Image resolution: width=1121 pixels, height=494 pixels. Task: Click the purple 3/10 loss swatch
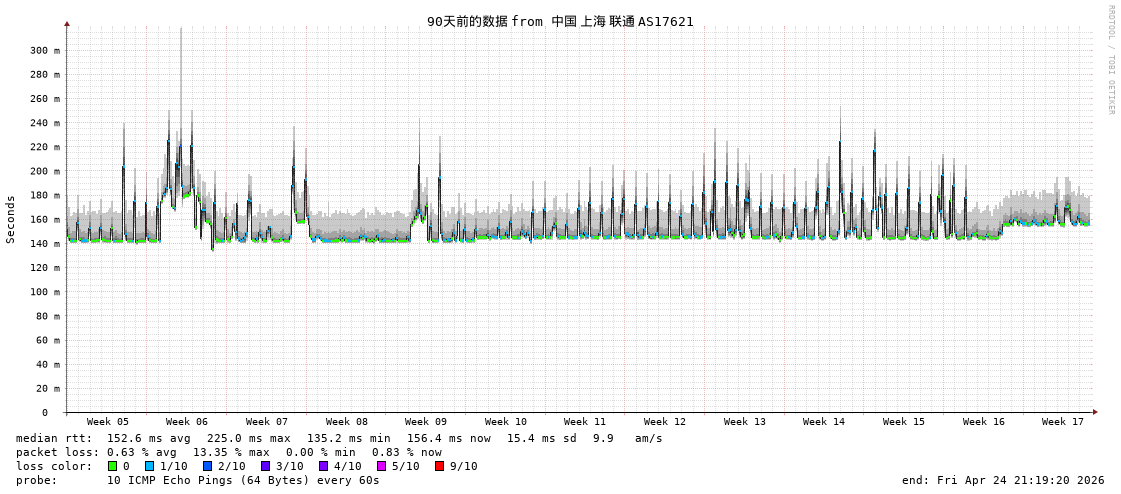click(x=265, y=466)
